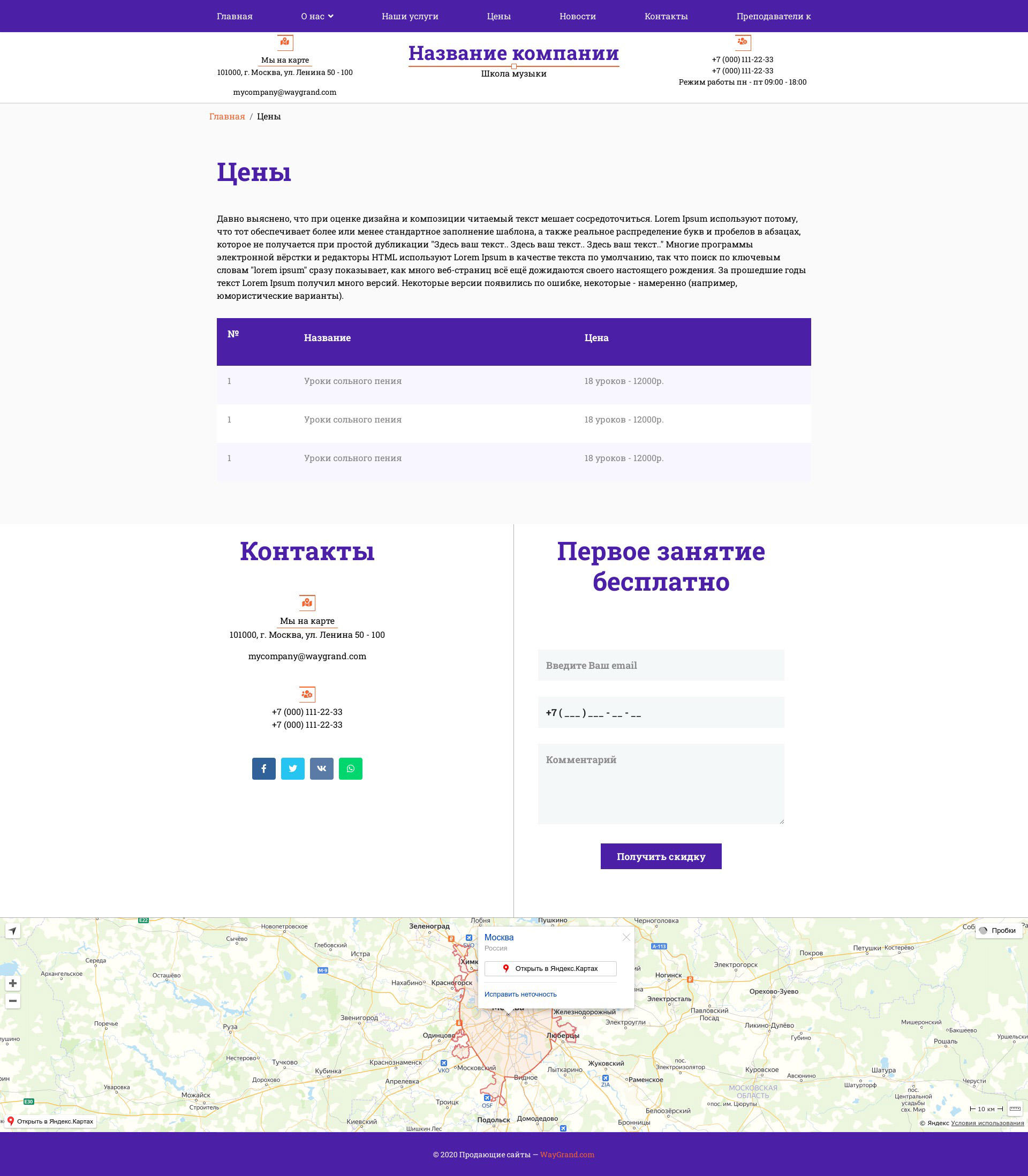Image resolution: width=1028 pixels, height=1176 pixels.
Task: Open the WayGrand.com footer link
Action: click(567, 1155)
